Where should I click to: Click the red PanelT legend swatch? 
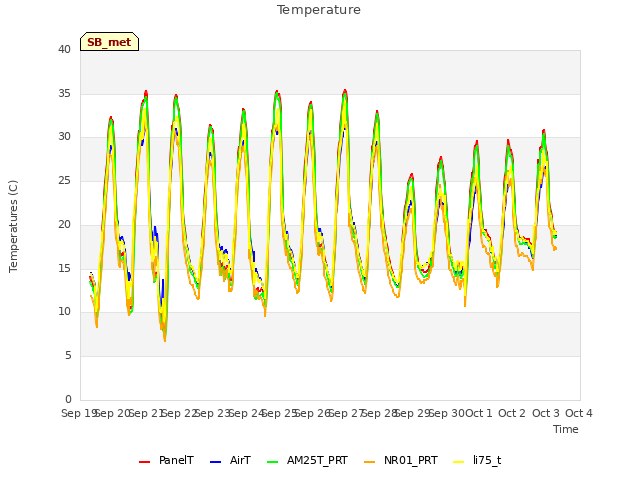click(x=144, y=462)
